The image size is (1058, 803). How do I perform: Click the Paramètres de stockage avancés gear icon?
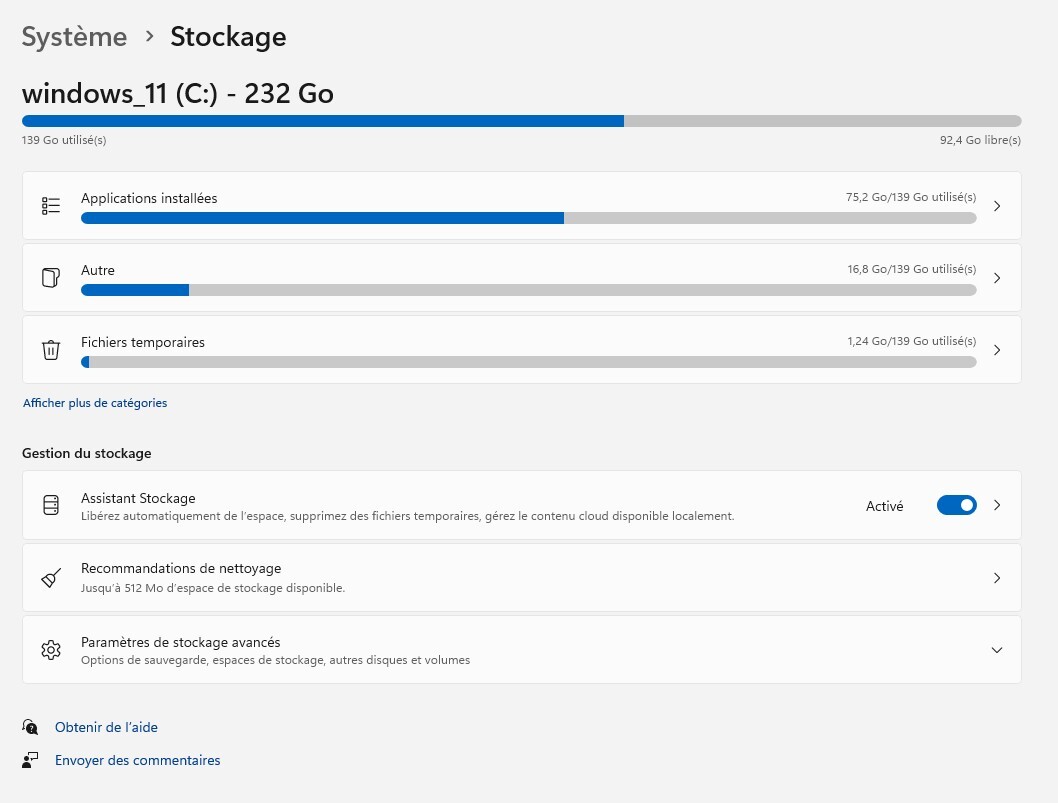point(51,650)
